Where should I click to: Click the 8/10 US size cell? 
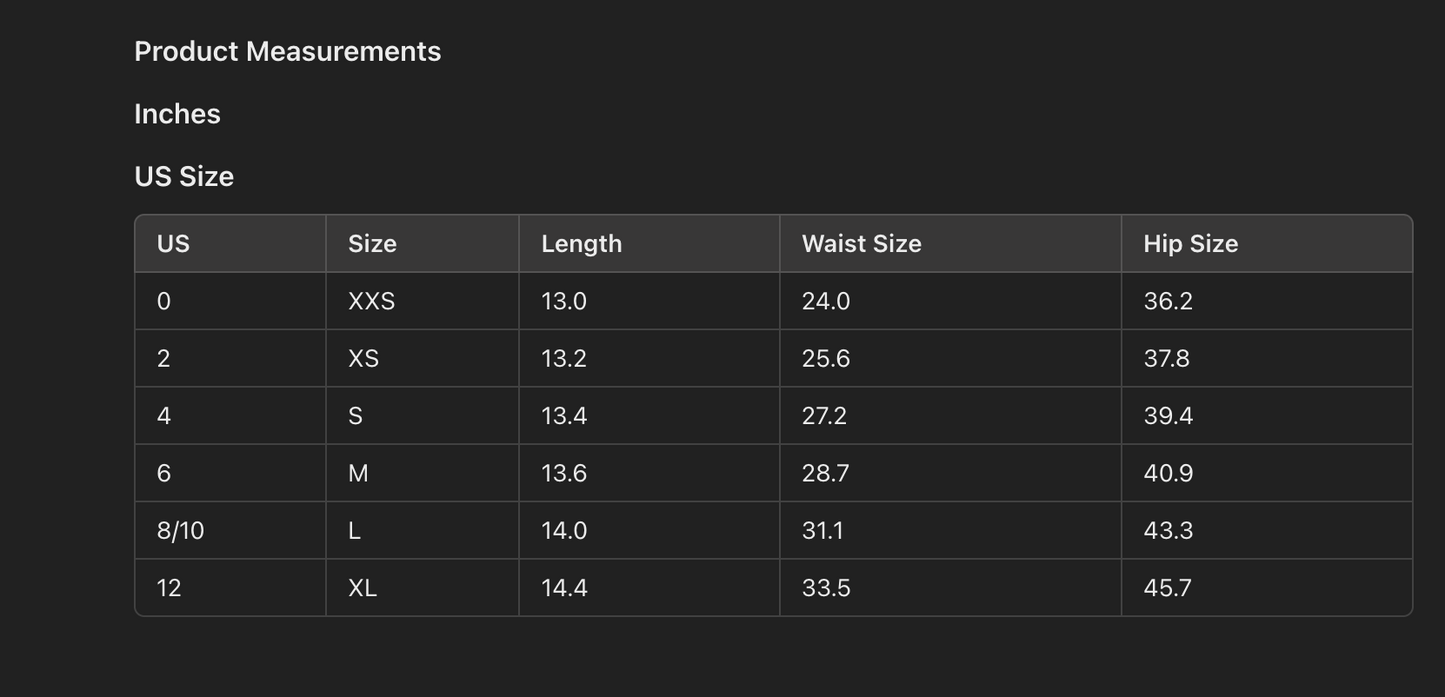tap(180, 531)
